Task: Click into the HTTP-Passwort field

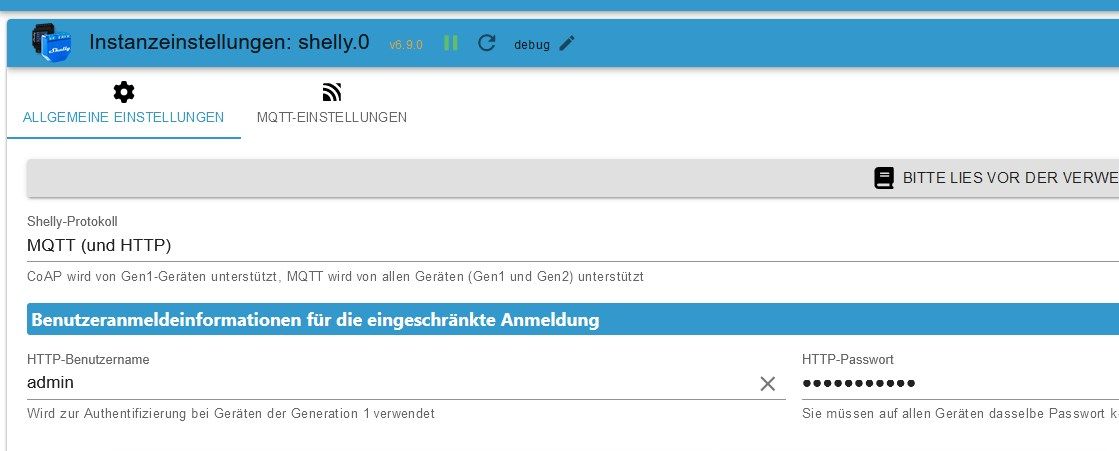Action: [950, 383]
